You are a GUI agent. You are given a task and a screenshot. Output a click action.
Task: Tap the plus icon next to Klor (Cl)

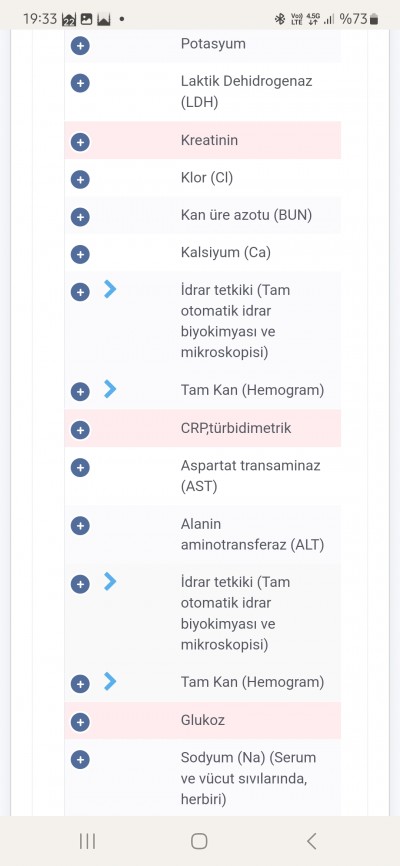pos(80,179)
